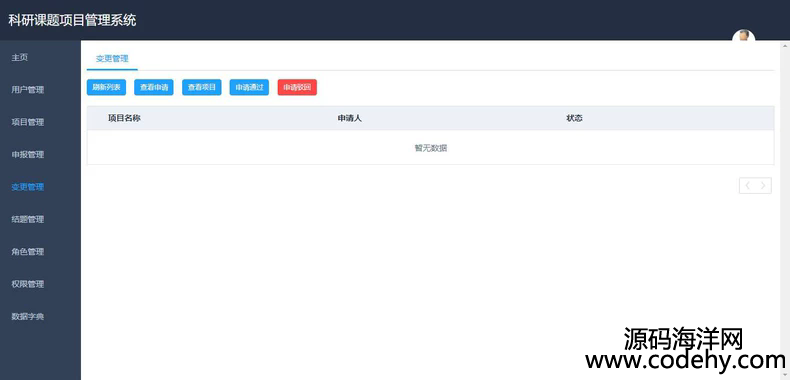Select the 变更管理 tab
Viewport: 790px width, 380px height.
[x=112, y=58]
